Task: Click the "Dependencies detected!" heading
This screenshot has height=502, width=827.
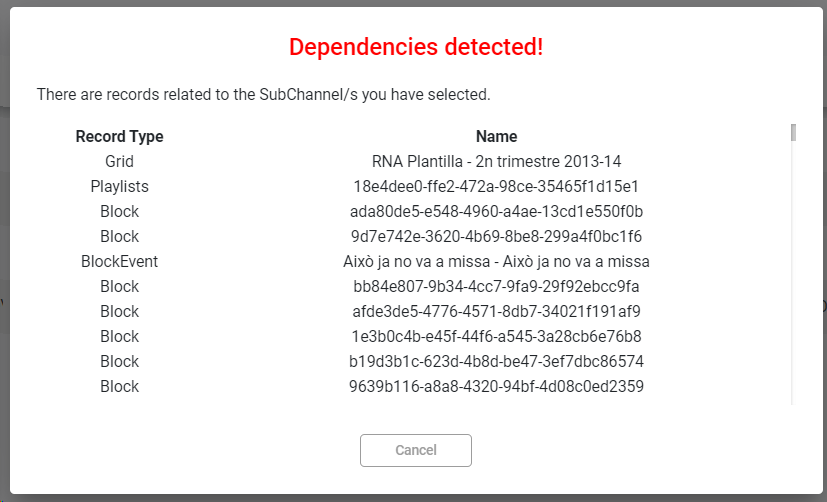Action: tap(416, 47)
